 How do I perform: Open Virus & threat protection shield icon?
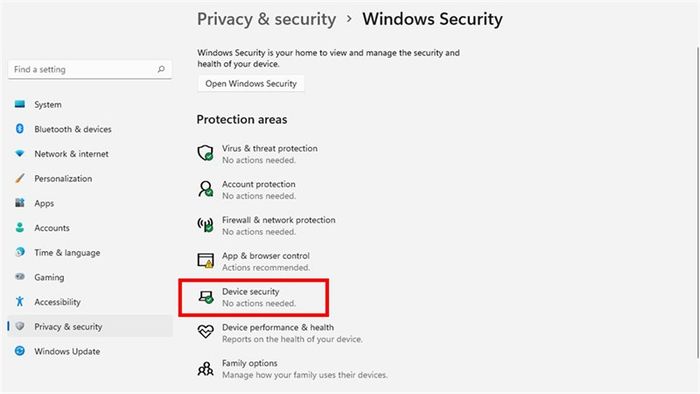(x=205, y=153)
